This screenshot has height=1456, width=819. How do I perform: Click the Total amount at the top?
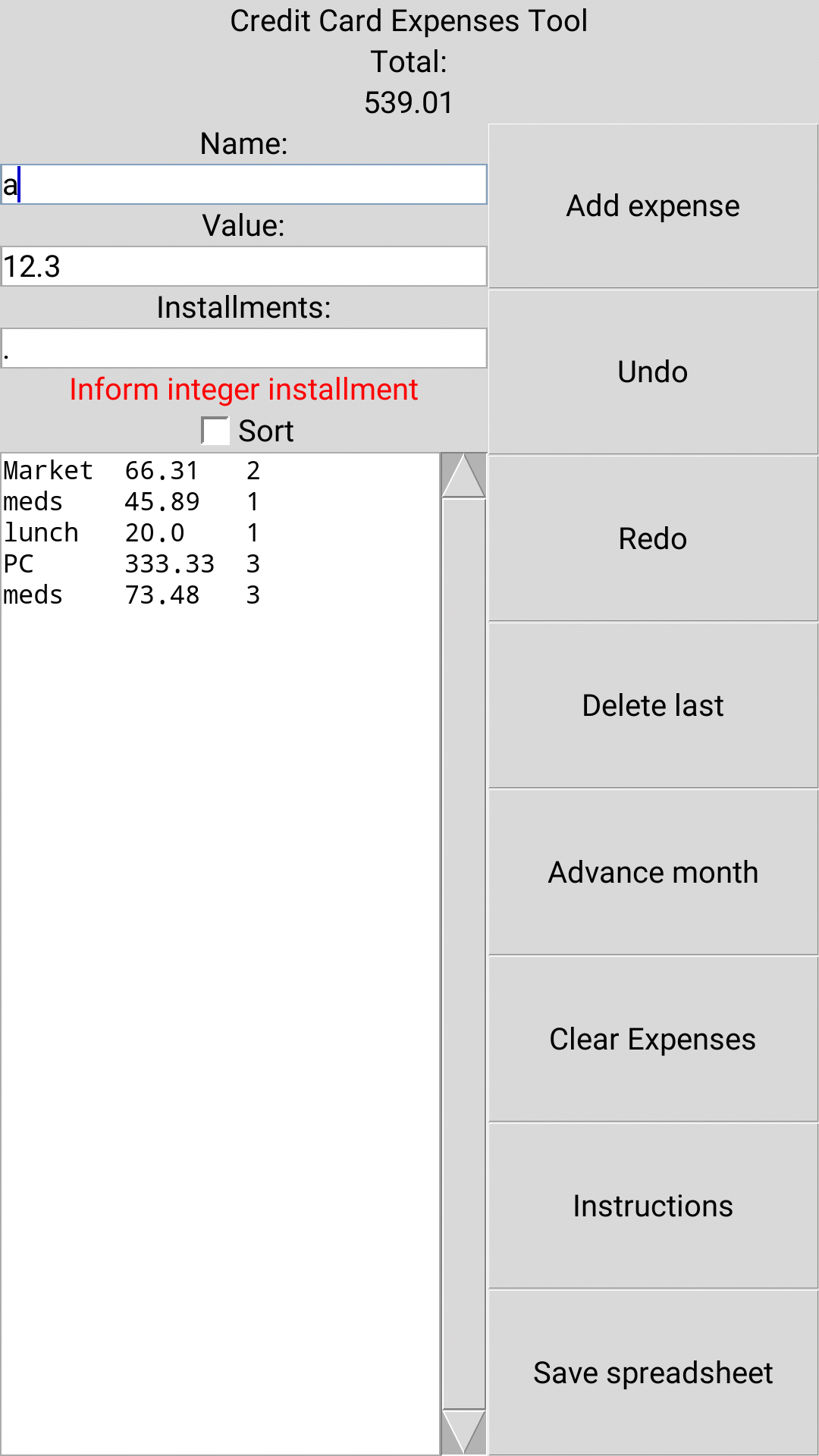(409, 101)
